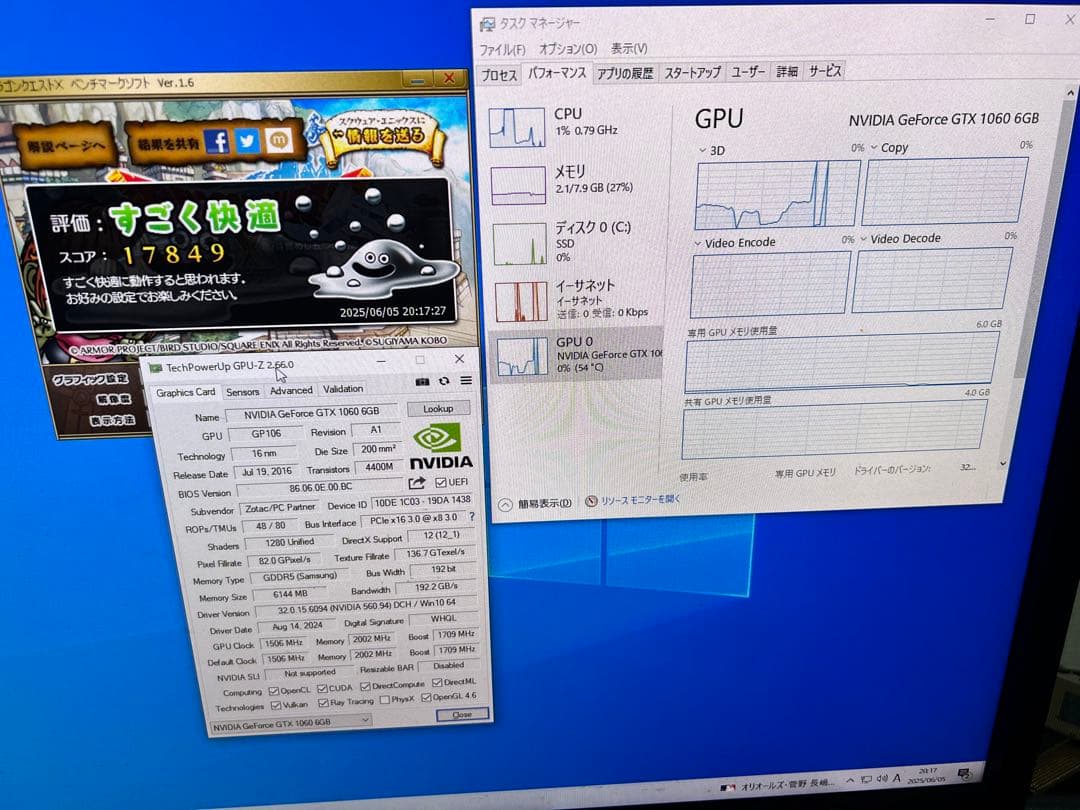The height and width of the screenshot is (810, 1080).
Task: Collapse Task Manager with 簡易表示 chevron
Action: (x=506, y=505)
